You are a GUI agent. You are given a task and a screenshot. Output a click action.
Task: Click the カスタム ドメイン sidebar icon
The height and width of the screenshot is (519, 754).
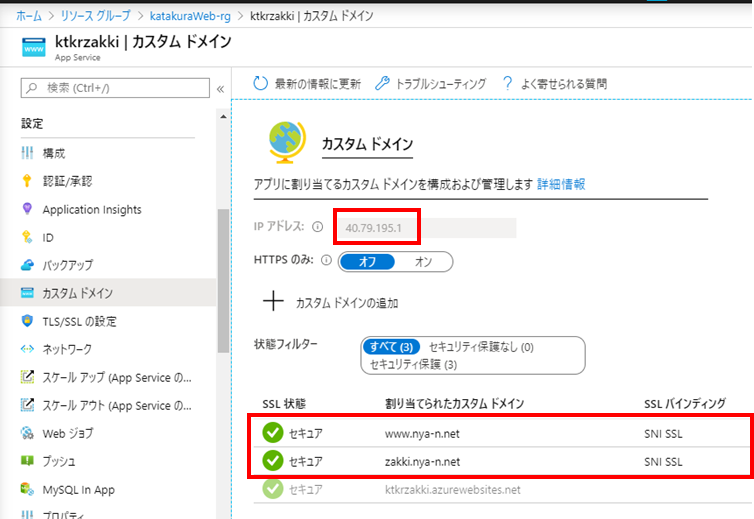(27, 292)
